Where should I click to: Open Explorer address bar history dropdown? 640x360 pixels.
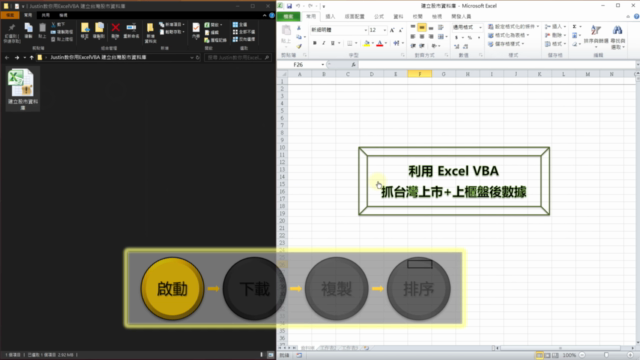tap(192, 58)
